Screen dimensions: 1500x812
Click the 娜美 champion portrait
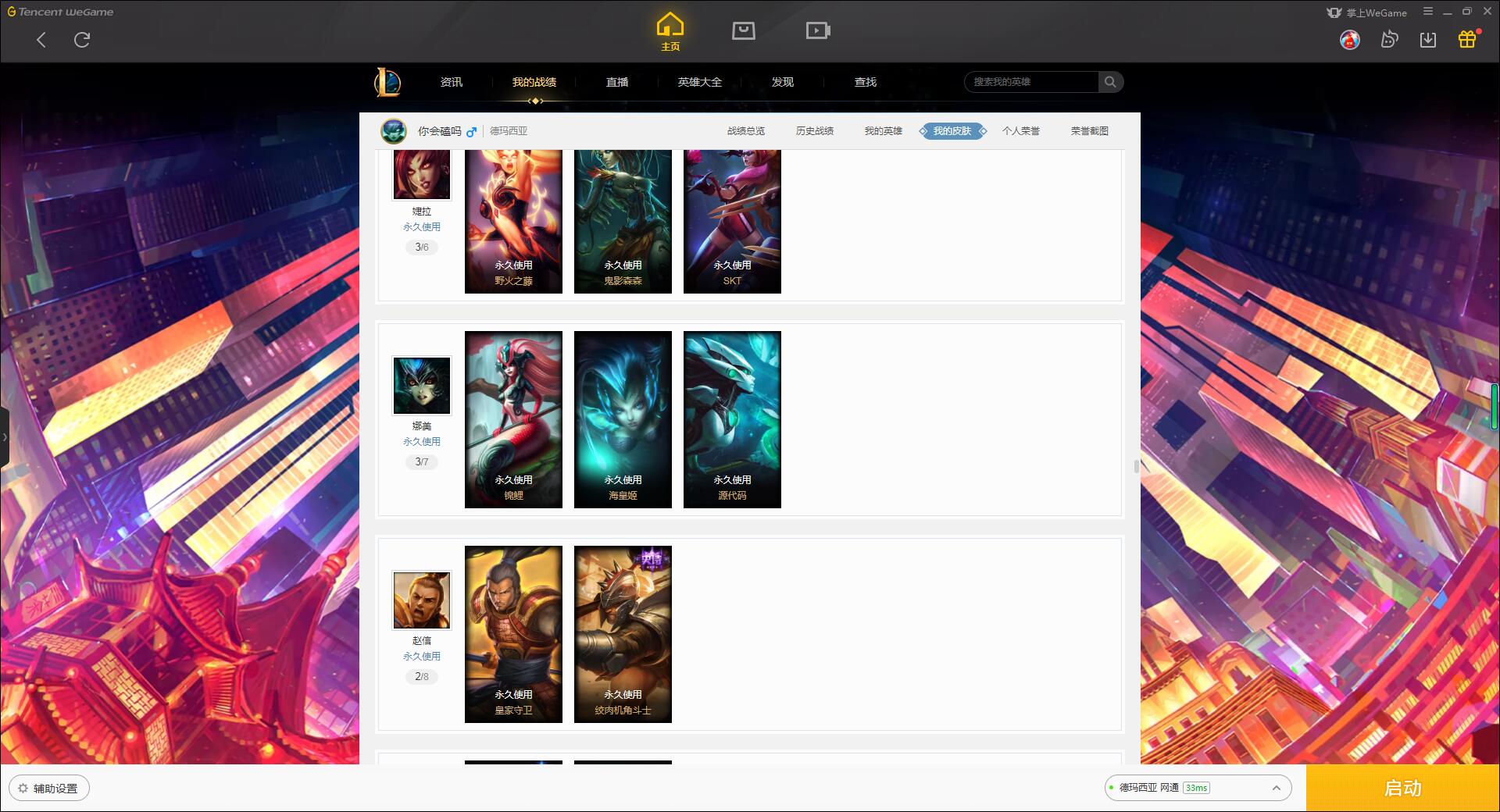[422, 386]
